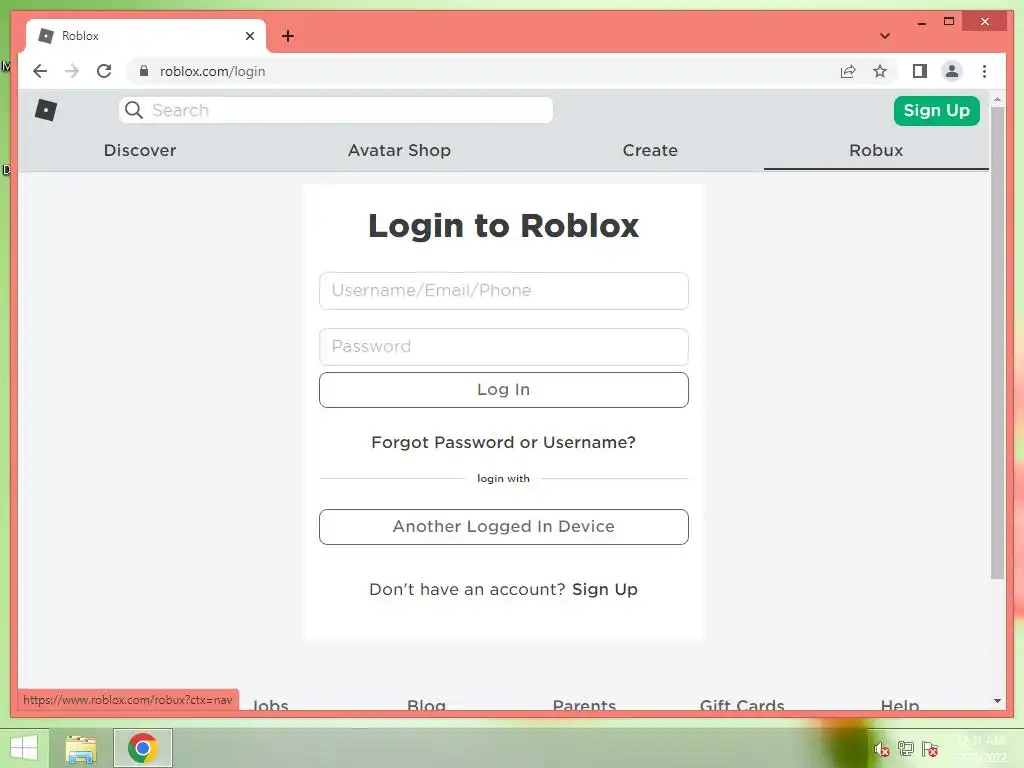The width and height of the screenshot is (1024, 768).
Task: Click the browser forward arrow
Action: (x=72, y=71)
